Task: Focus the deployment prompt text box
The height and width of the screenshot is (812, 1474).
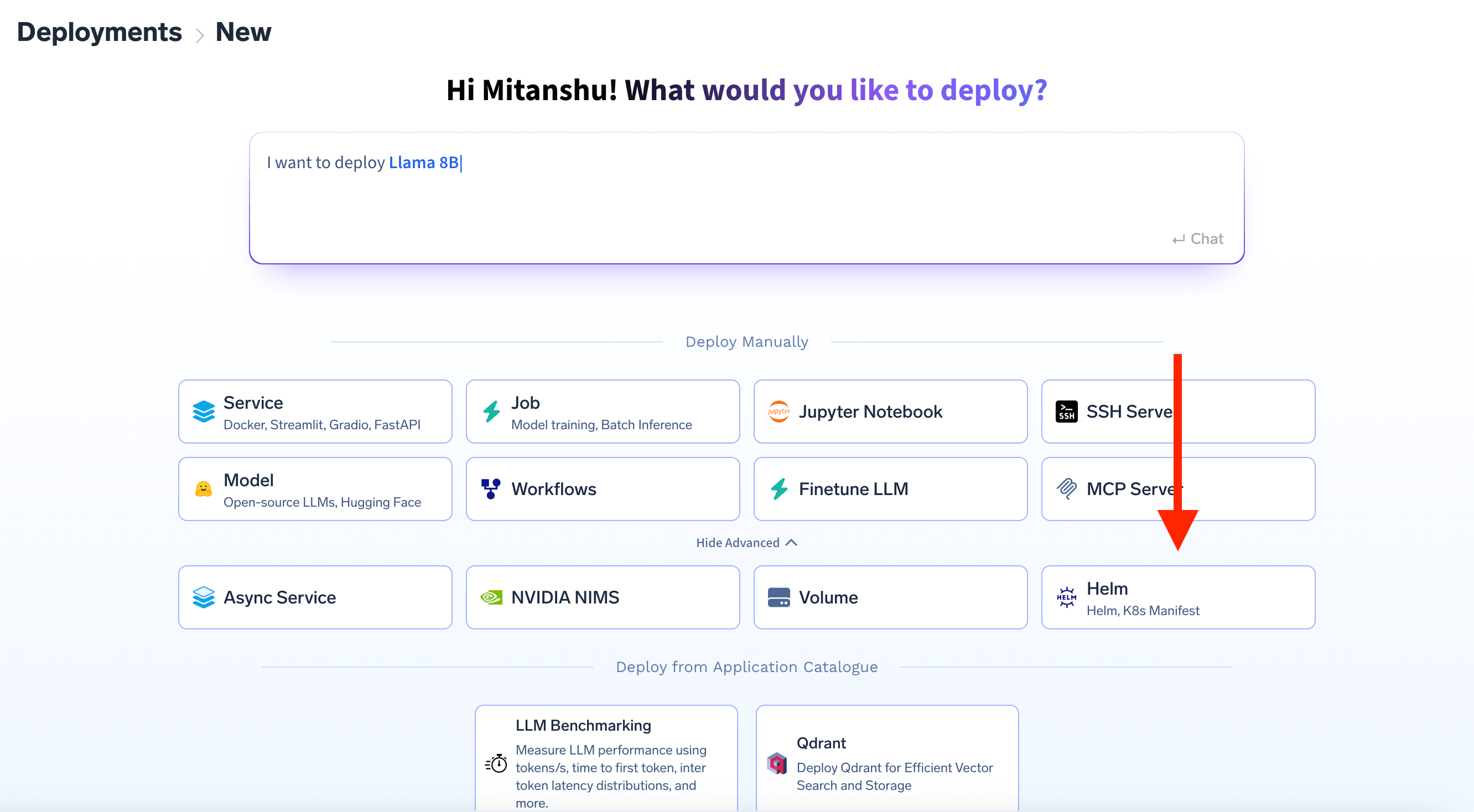Action: click(747, 198)
